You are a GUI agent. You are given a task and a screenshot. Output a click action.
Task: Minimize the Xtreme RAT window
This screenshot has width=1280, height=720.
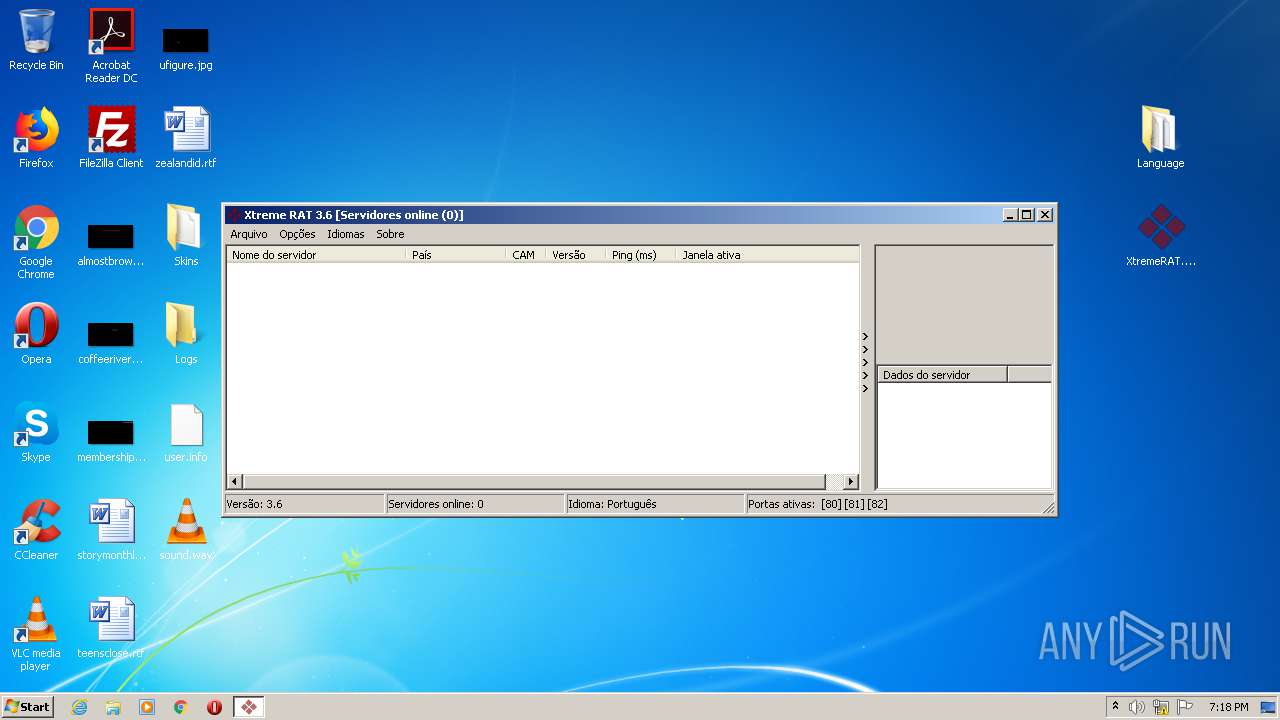[1010, 215]
